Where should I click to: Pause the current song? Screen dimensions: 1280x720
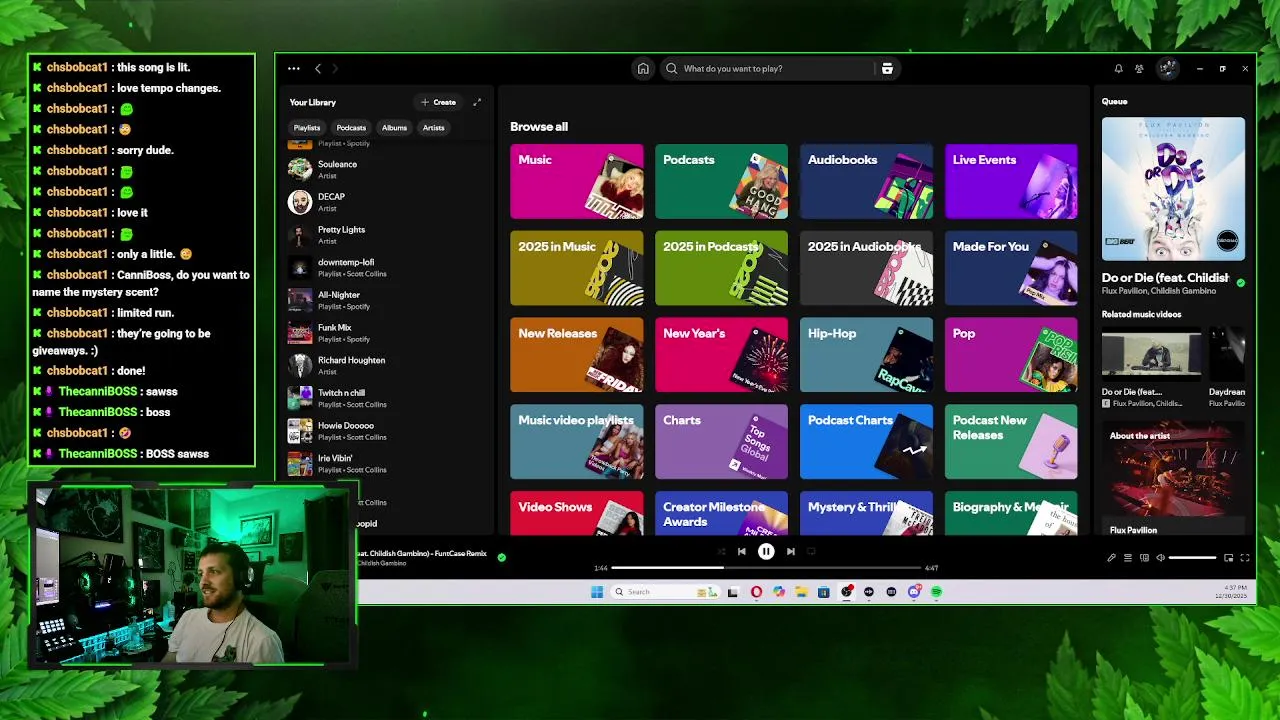(x=766, y=551)
